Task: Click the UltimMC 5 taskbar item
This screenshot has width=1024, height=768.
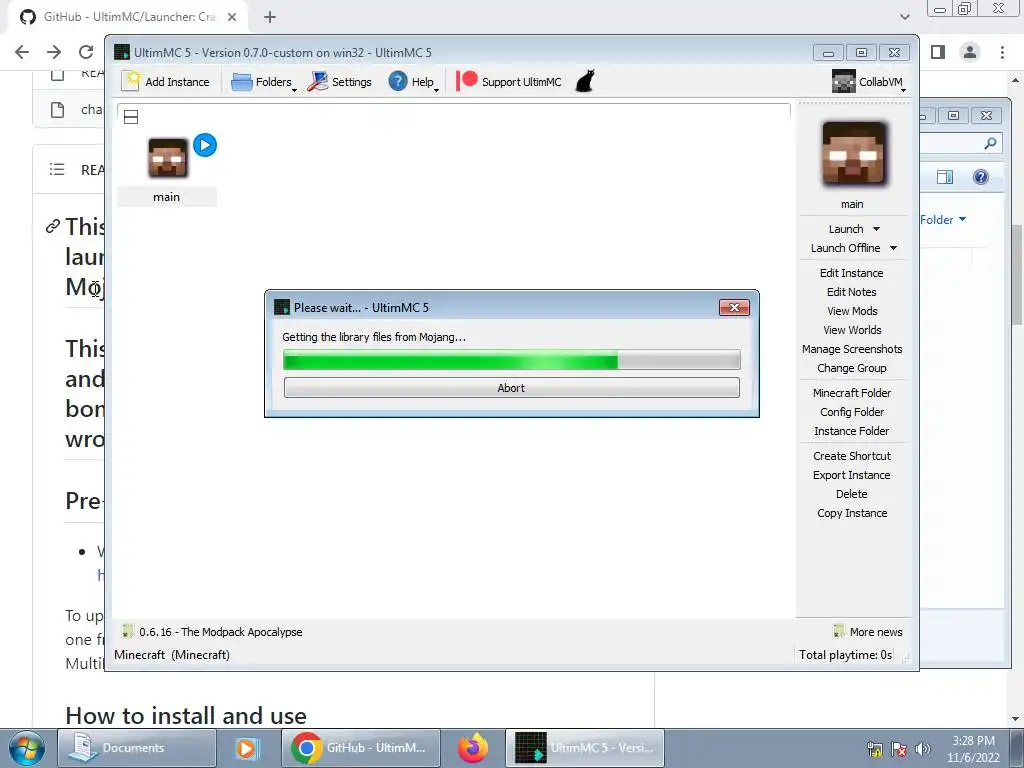Action: (x=585, y=748)
